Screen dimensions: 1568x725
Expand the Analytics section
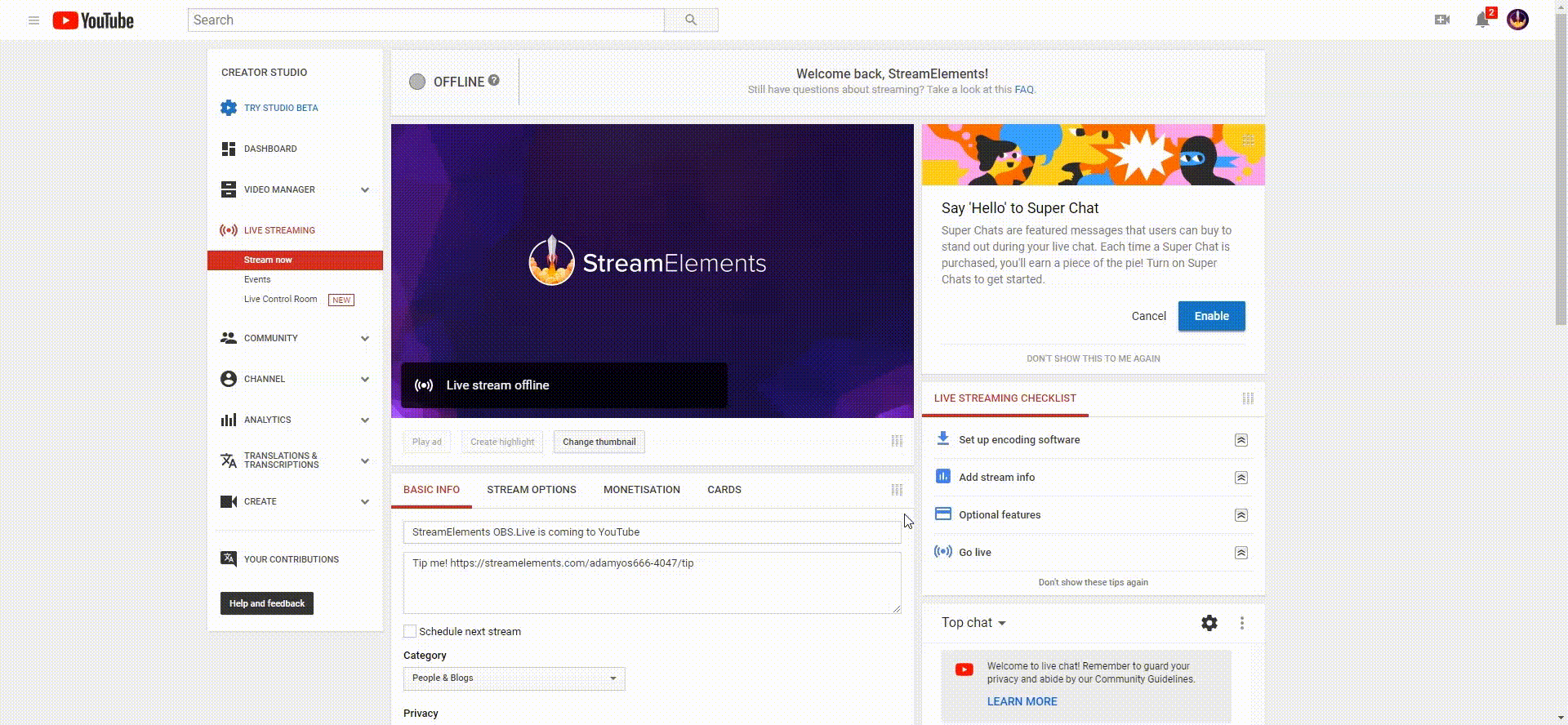click(365, 420)
